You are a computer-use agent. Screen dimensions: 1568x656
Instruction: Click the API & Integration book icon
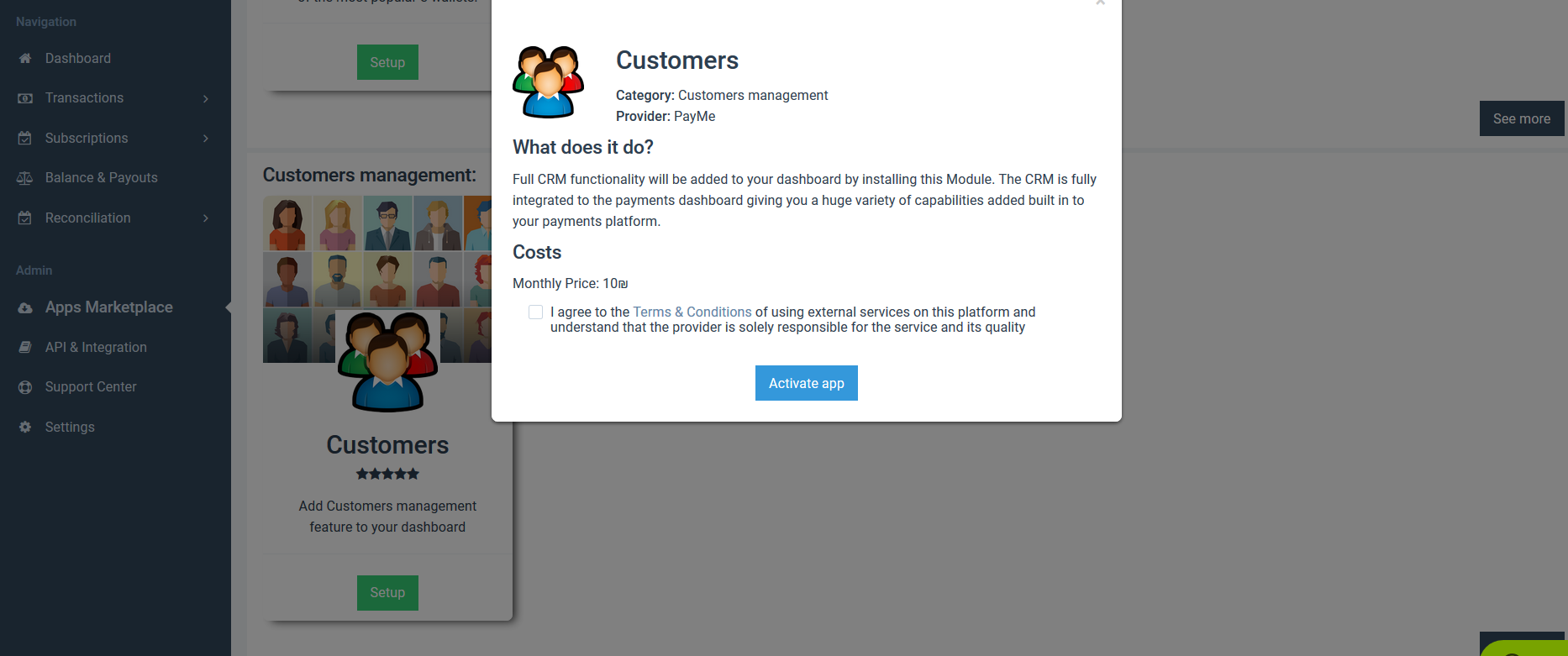[25, 348]
